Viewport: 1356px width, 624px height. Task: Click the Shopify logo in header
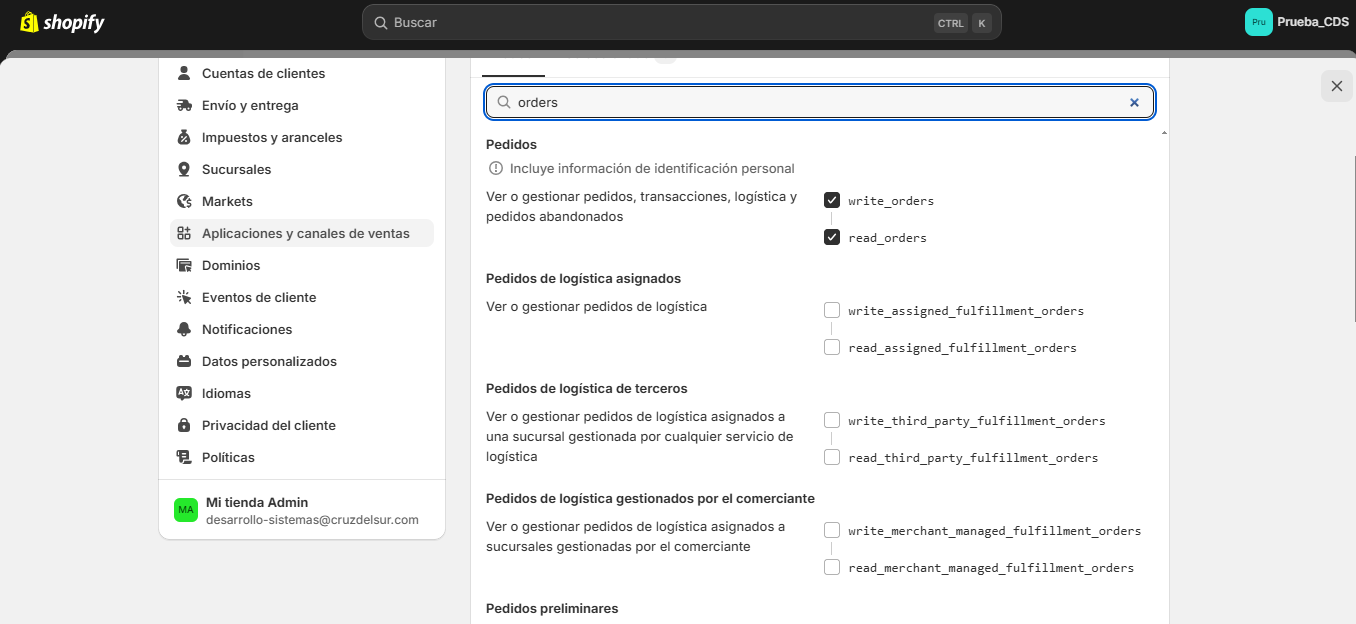click(x=62, y=22)
